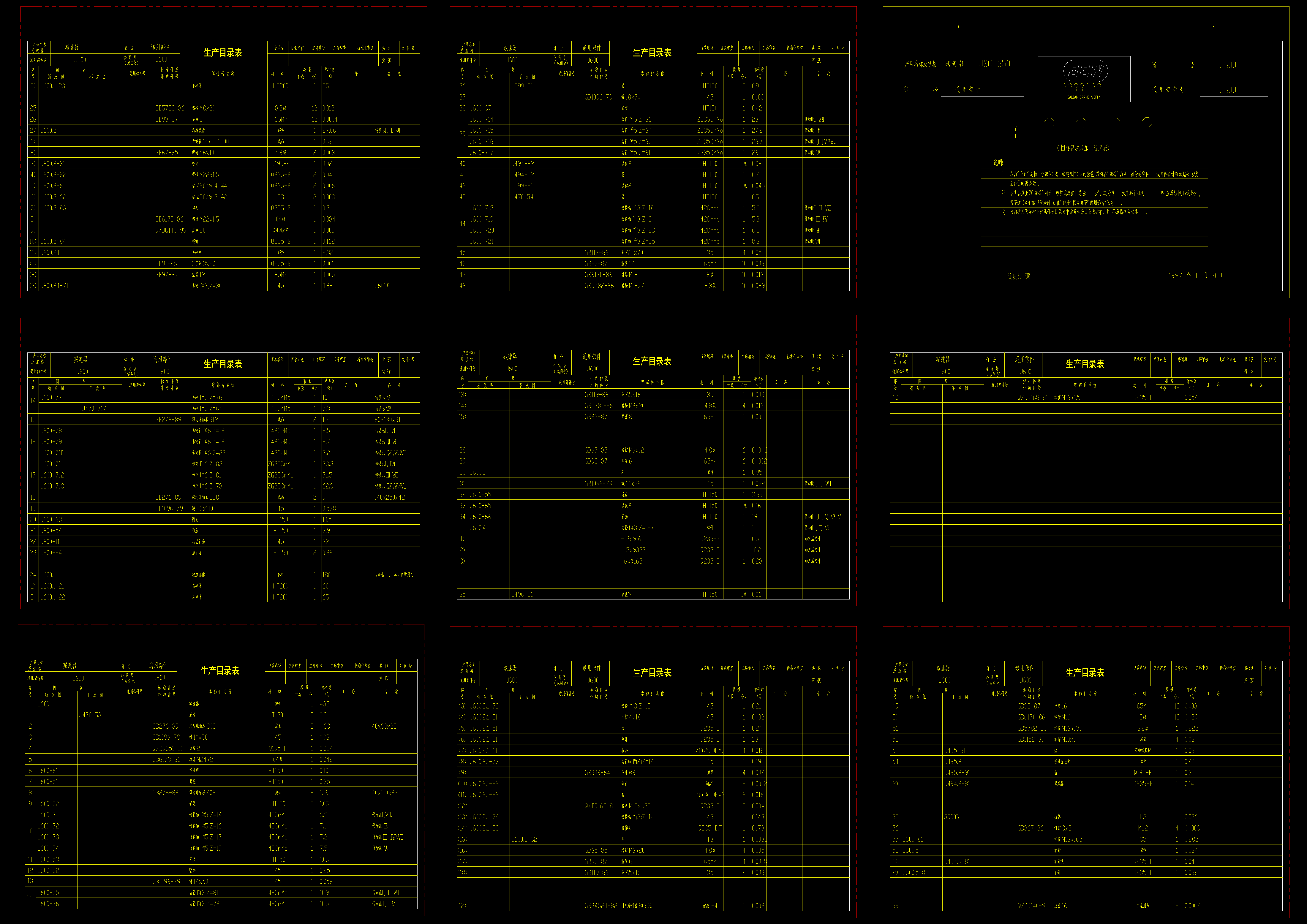Select drawing number J600.2.1-83
The height and width of the screenshot is (924, 1307).
click(x=484, y=828)
